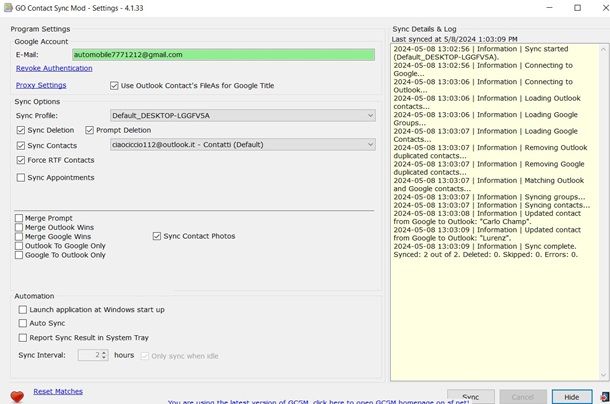Viewport: 610px width, 404px height.
Task: Enable the Sync Appointments checkbox
Action: (x=22, y=178)
